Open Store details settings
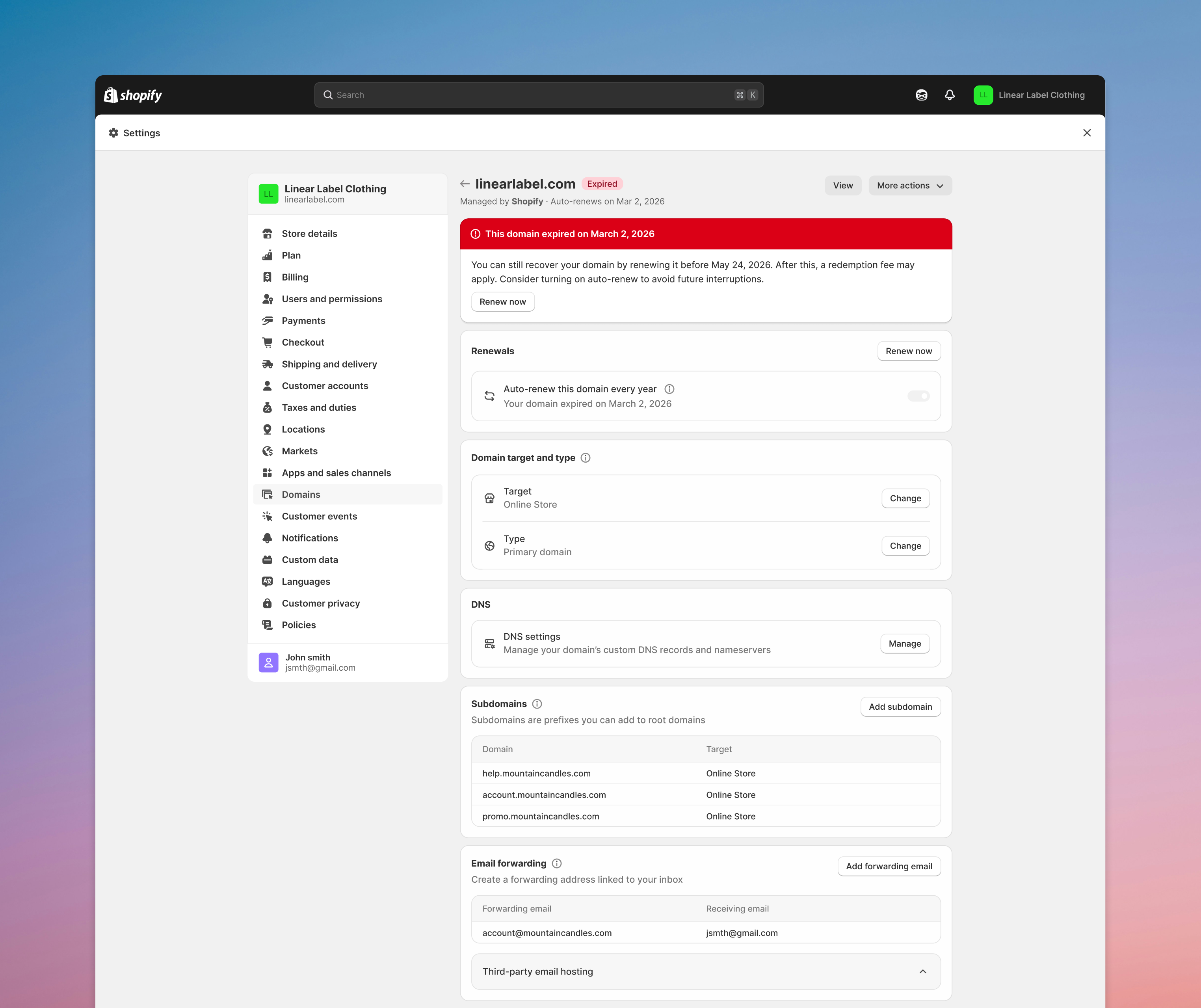Viewport: 1201px width, 1008px height. pyautogui.click(x=348, y=233)
